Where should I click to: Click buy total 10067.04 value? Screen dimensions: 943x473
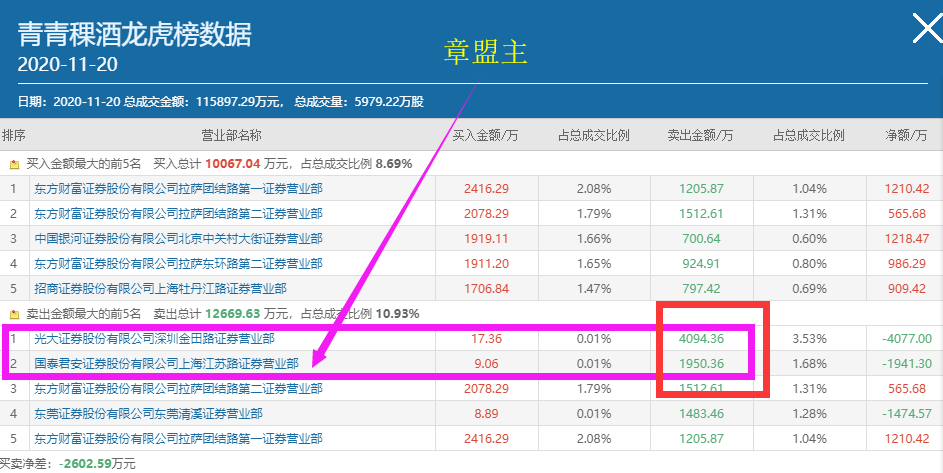[x=232, y=164]
